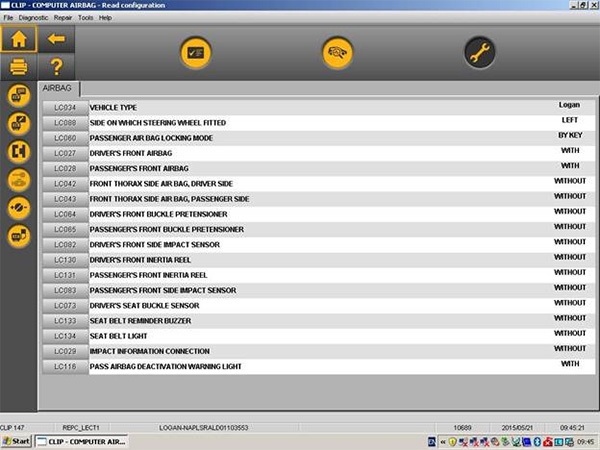Image resolution: width=600 pixels, height=450 pixels.
Task: Click the bottom round sidebar icon
Action: click(x=19, y=236)
